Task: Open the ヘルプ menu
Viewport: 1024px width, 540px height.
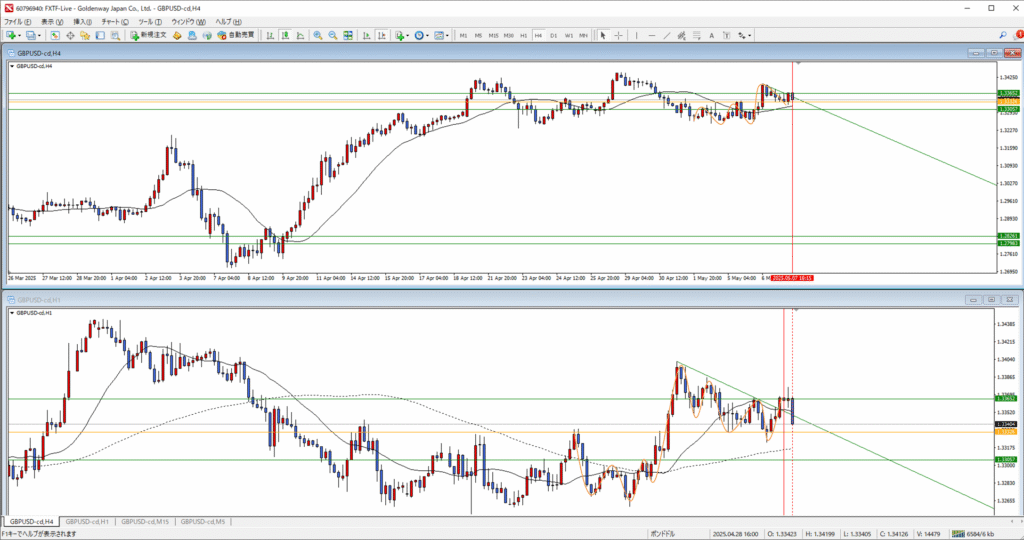Action: pyautogui.click(x=228, y=22)
